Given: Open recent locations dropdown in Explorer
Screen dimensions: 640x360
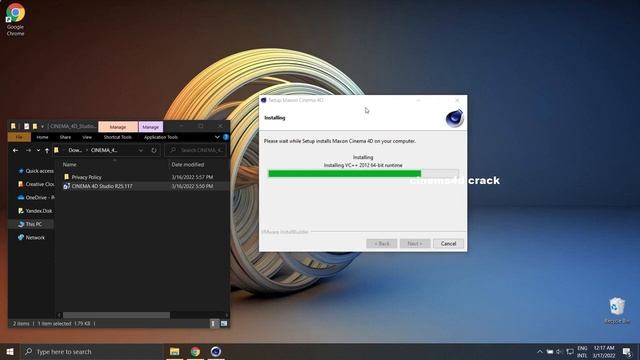Looking at the screenshot, I should tap(38, 150).
